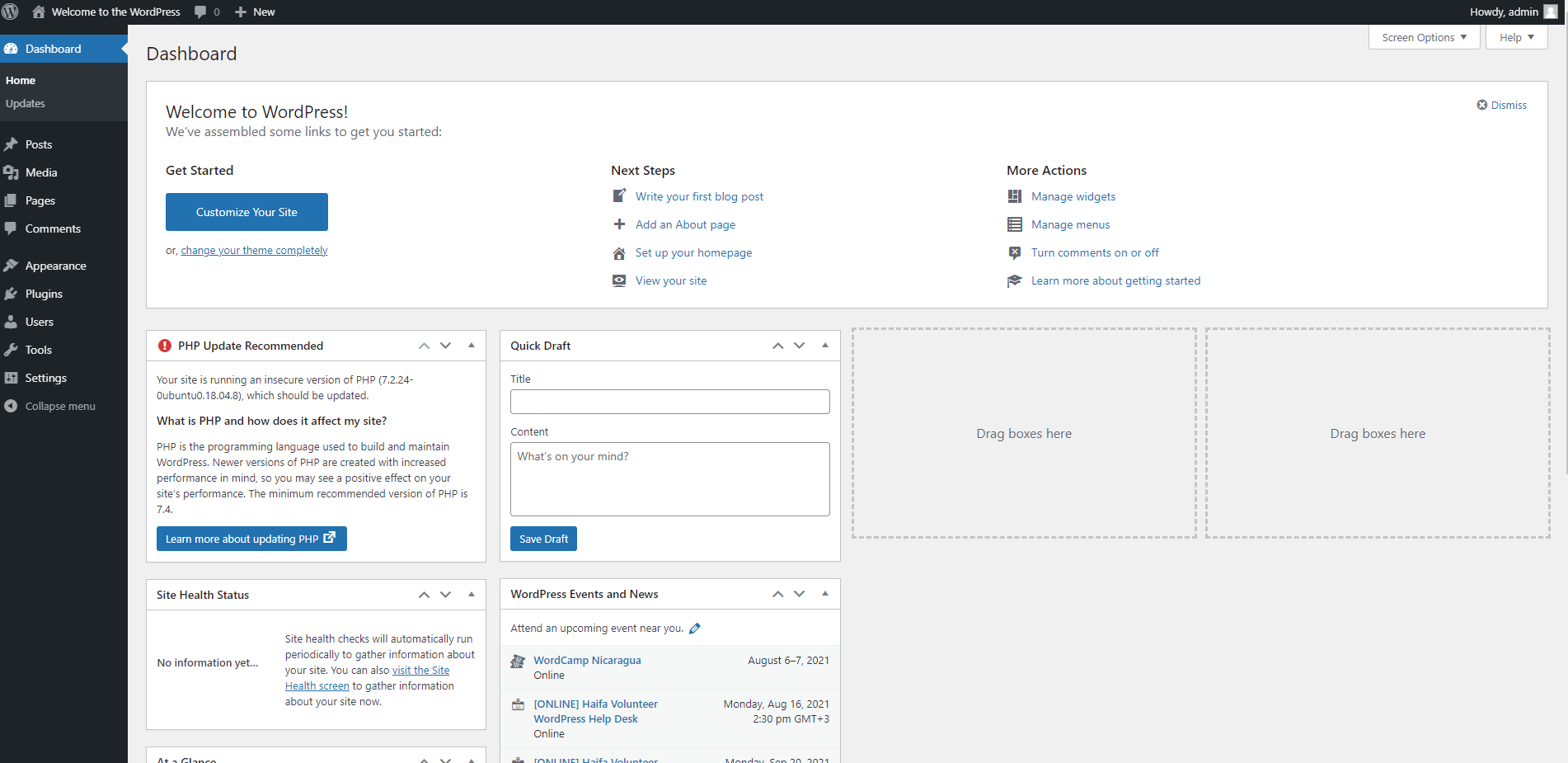This screenshot has height=763, width=1568.
Task: Move WordPress Events and News box up
Action: point(777,594)
